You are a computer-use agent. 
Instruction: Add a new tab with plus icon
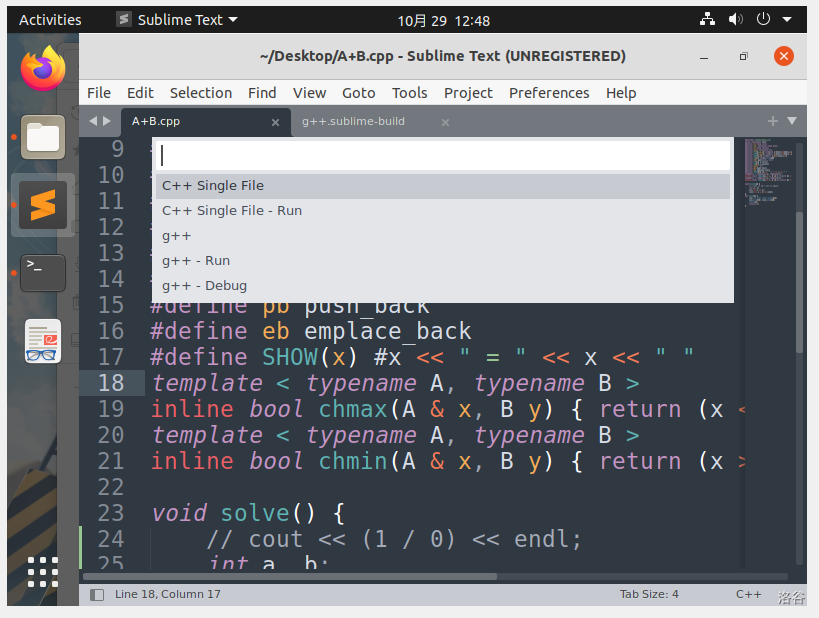click(772, 121)
